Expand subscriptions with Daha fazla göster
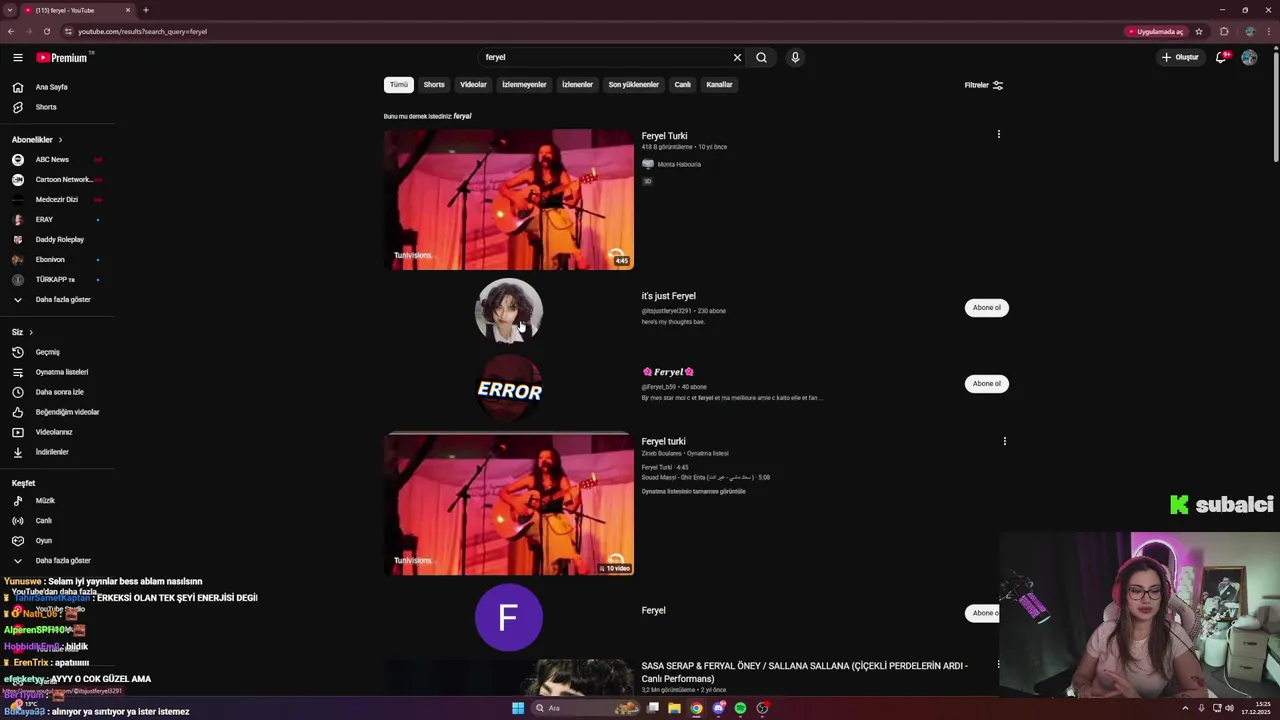 (x=63, y=299)
